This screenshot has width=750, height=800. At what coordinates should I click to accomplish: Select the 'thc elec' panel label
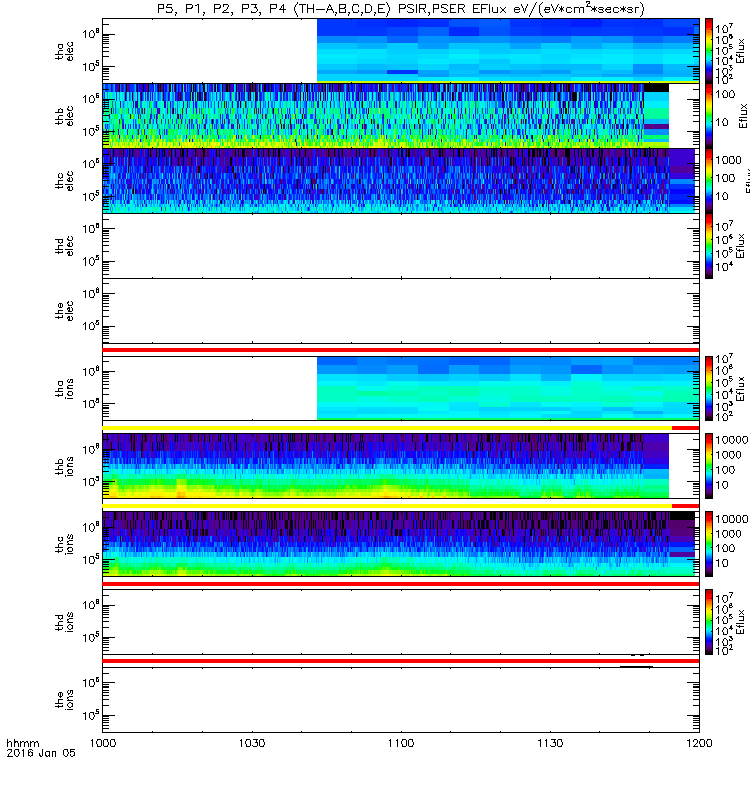65,181
